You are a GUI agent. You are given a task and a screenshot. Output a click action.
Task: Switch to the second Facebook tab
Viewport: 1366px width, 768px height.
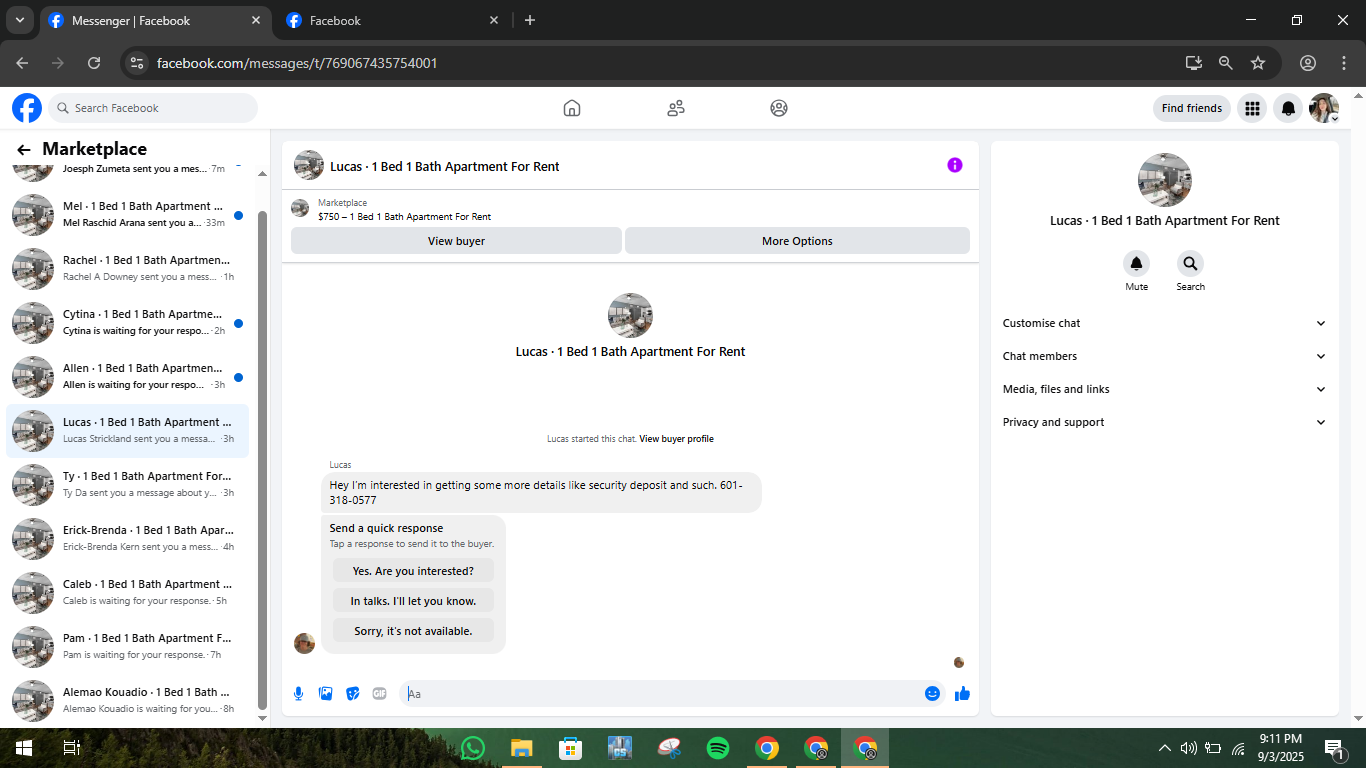click(x=392, y=20)
